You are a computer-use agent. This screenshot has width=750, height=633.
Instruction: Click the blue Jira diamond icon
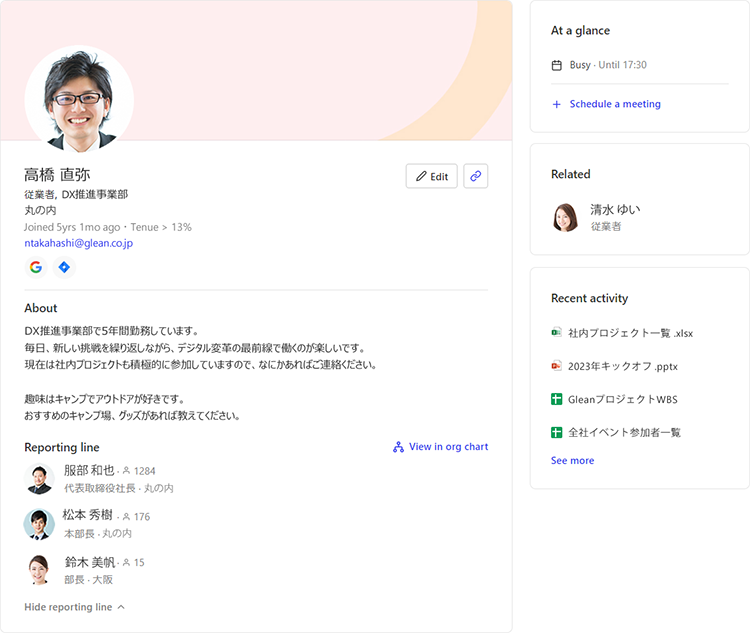tap(64, 267)
